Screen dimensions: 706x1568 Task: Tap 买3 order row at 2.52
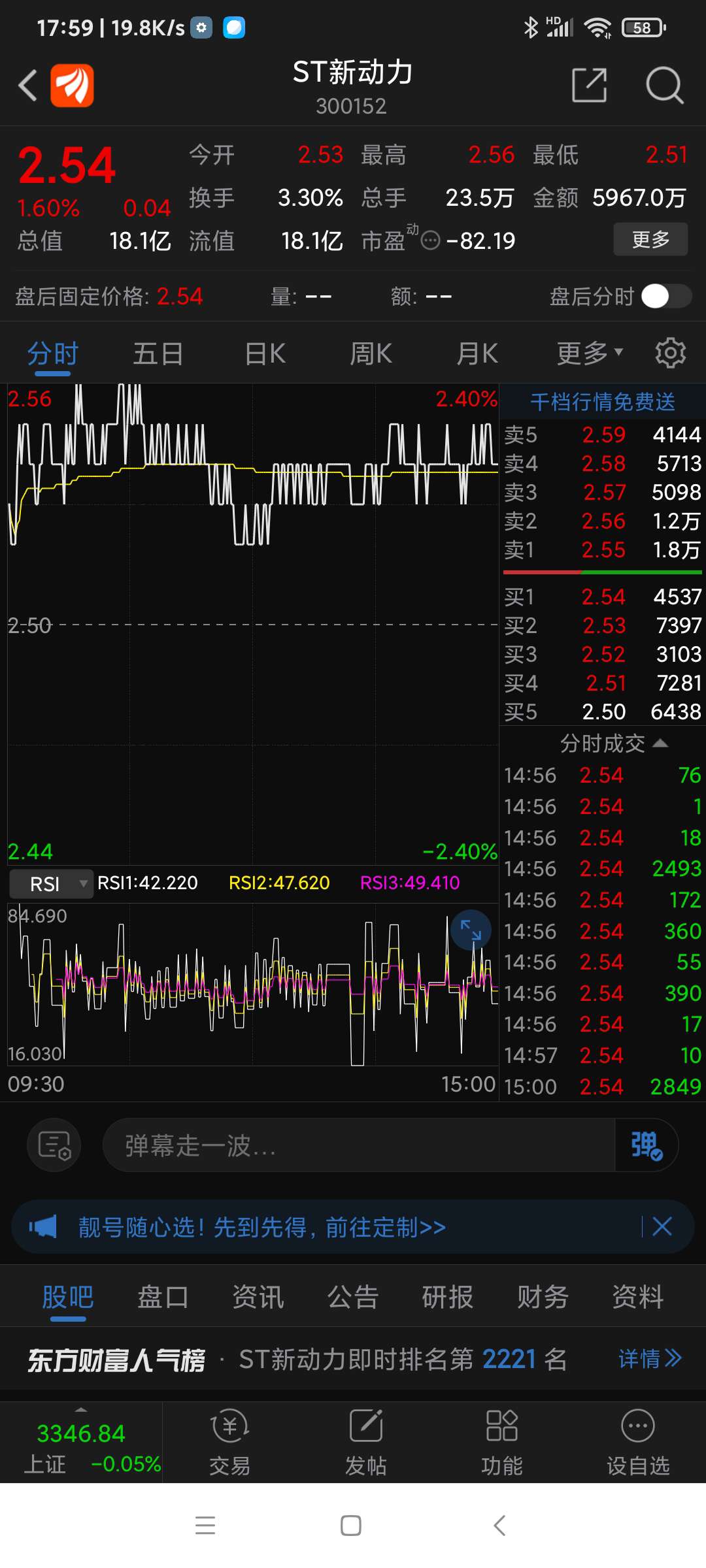point(603,654)
